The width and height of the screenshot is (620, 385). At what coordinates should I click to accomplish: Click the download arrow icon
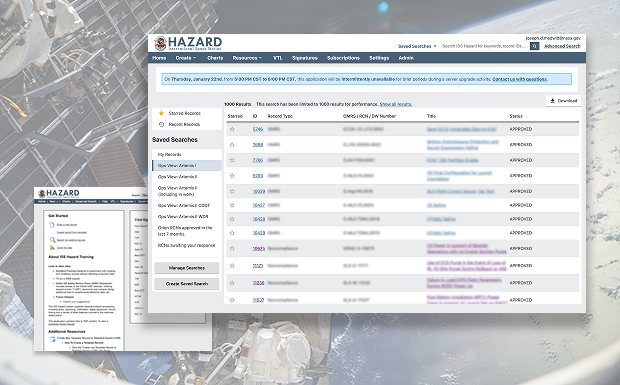point(553,101)
